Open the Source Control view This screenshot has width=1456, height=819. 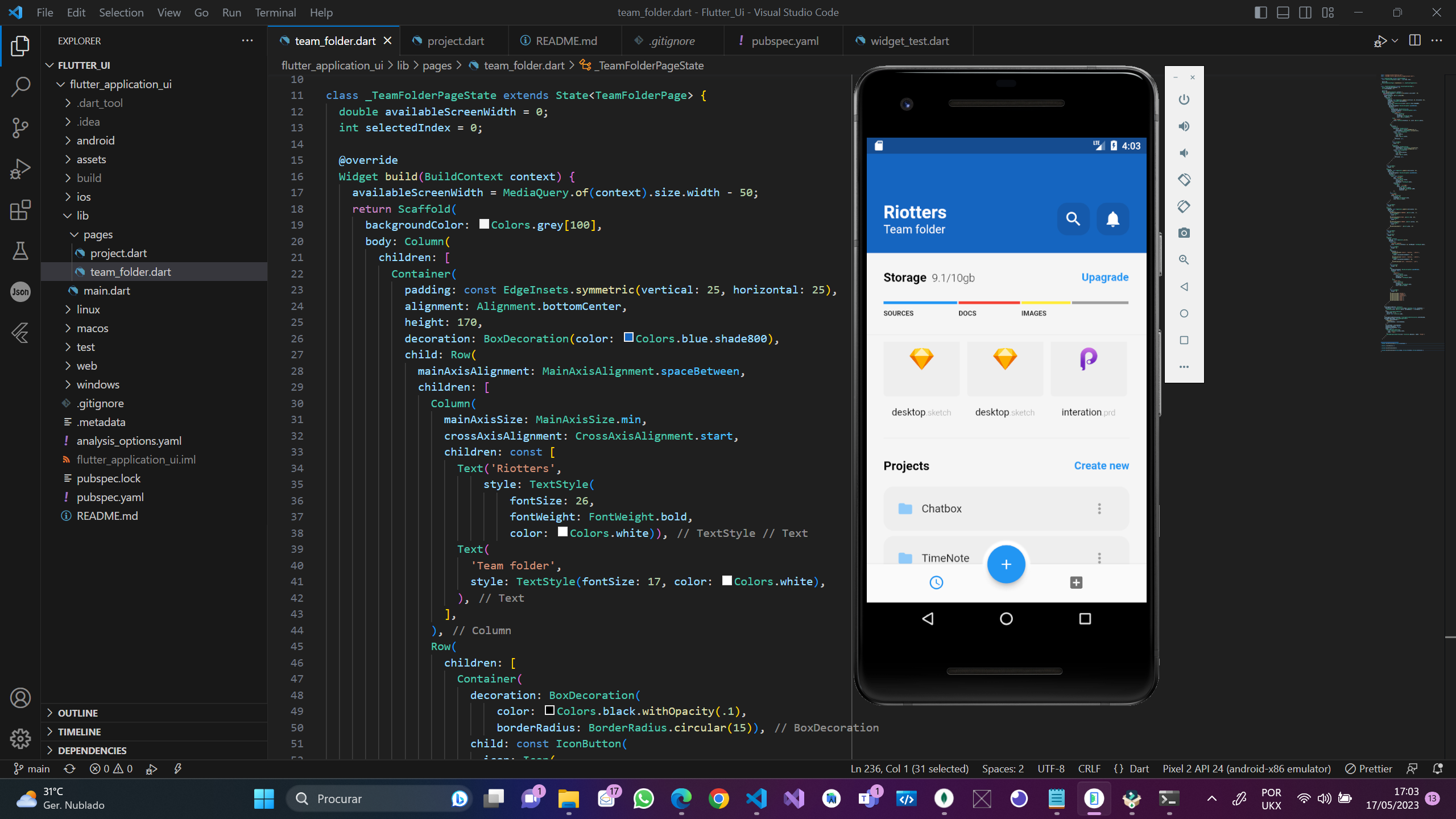point(20,128)
